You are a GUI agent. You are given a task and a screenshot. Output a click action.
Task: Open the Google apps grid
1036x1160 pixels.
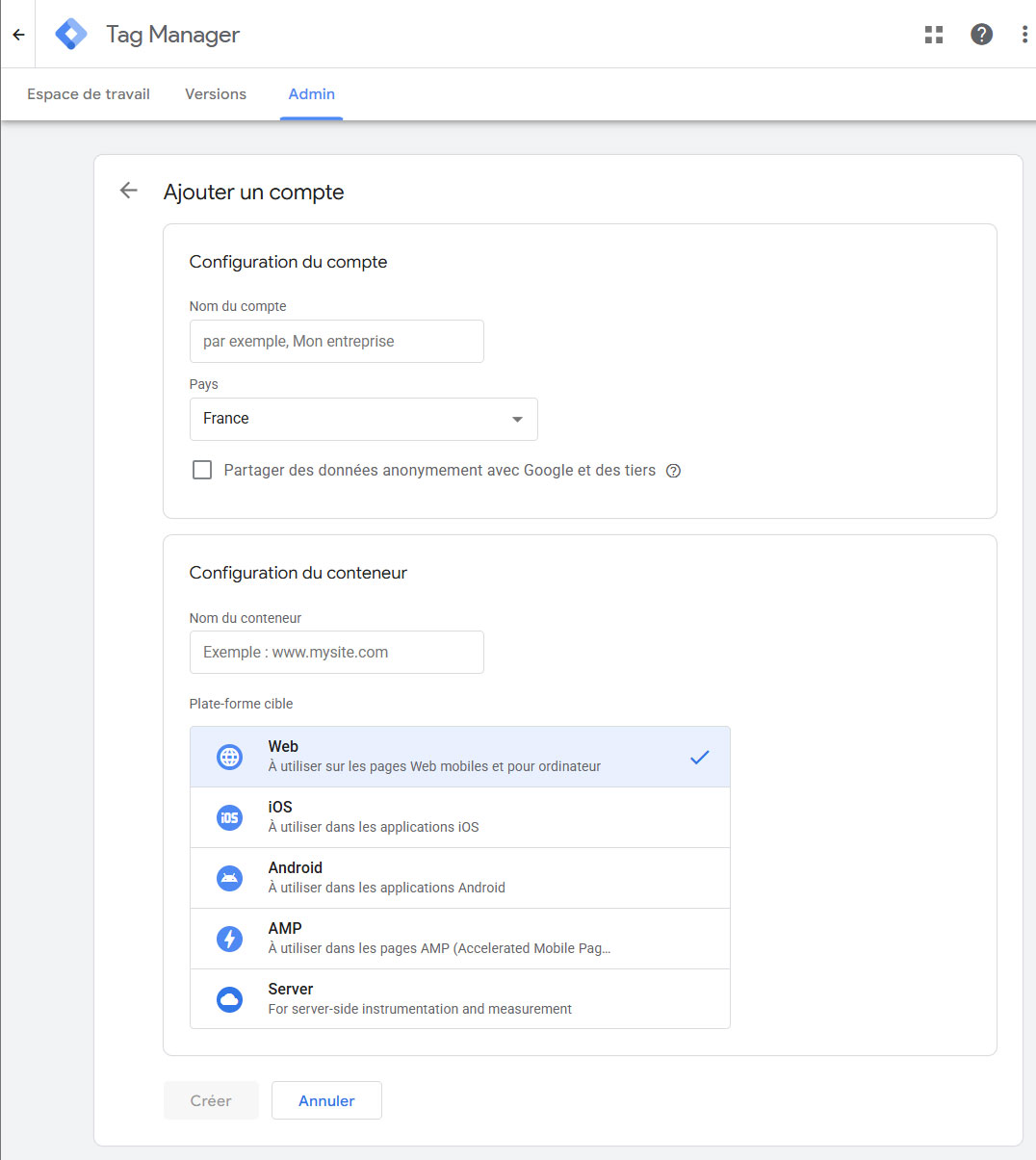tap(933, 35)
